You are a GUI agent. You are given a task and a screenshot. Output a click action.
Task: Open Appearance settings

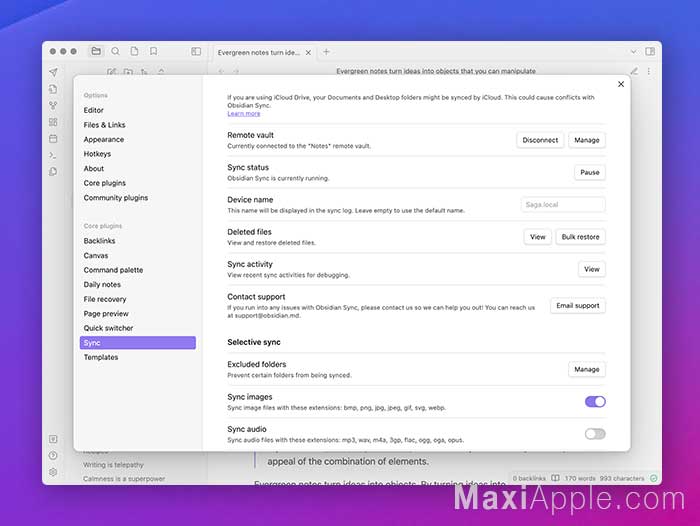click(138, 139)
